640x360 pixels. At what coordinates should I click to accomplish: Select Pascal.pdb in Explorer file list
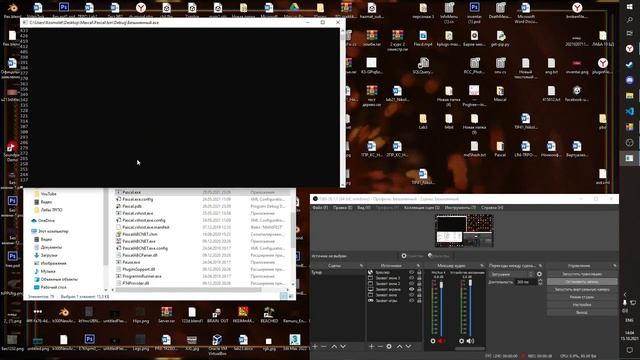pos(132,206)
